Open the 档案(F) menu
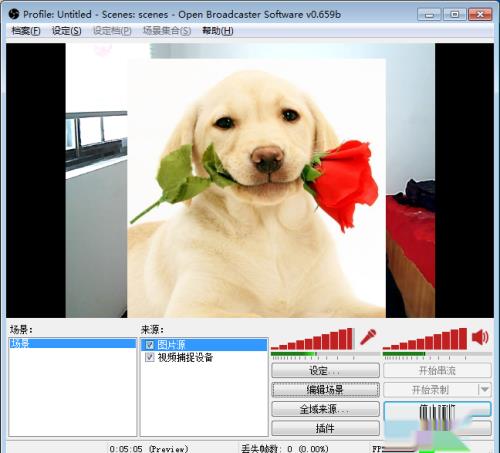The width and height of the screenshot is (500, 453). [26, 31]
